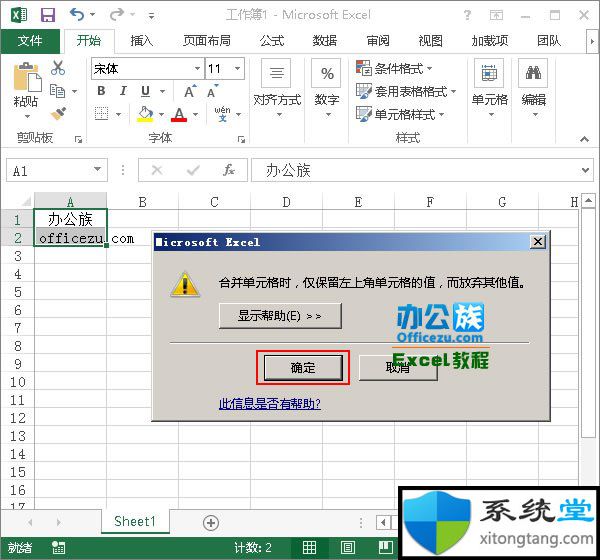Collapse the ribbon with up chevron
The image size is (600, 560).
(584, 139)
